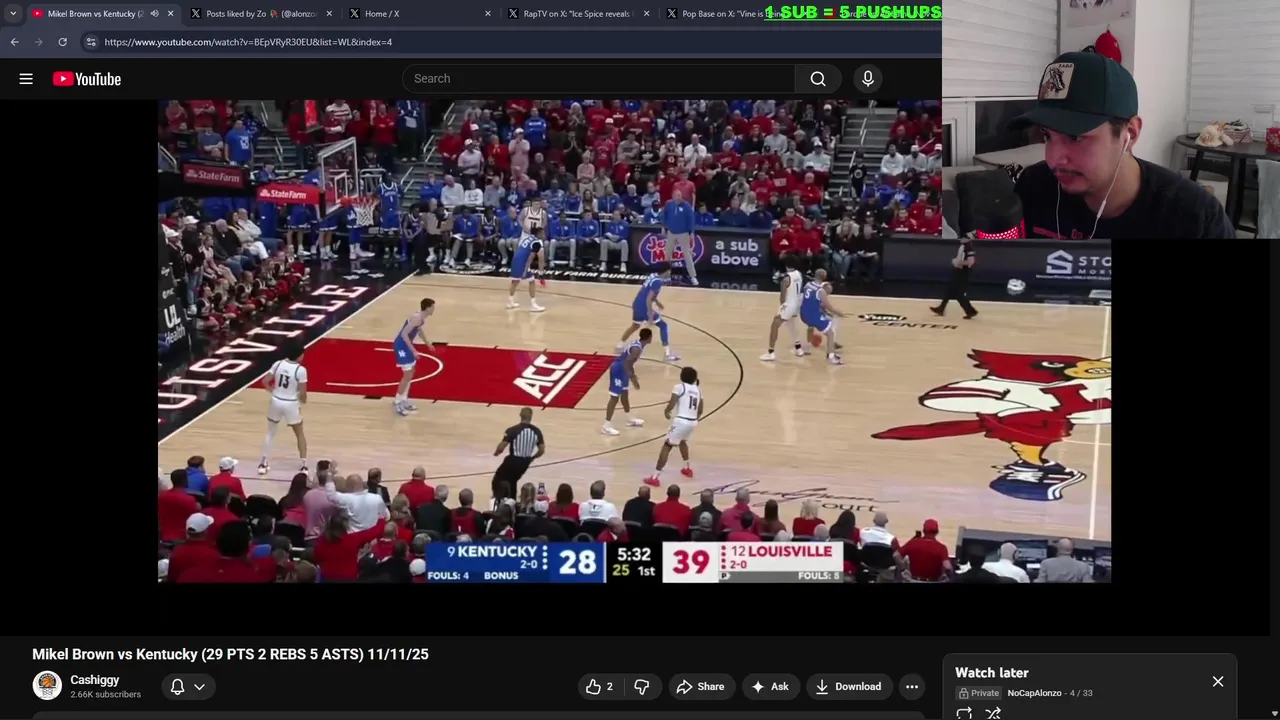Switch to the RapTV on X tab
Image resolution: width=1280 pixels, height=720 pixels.
578,14
